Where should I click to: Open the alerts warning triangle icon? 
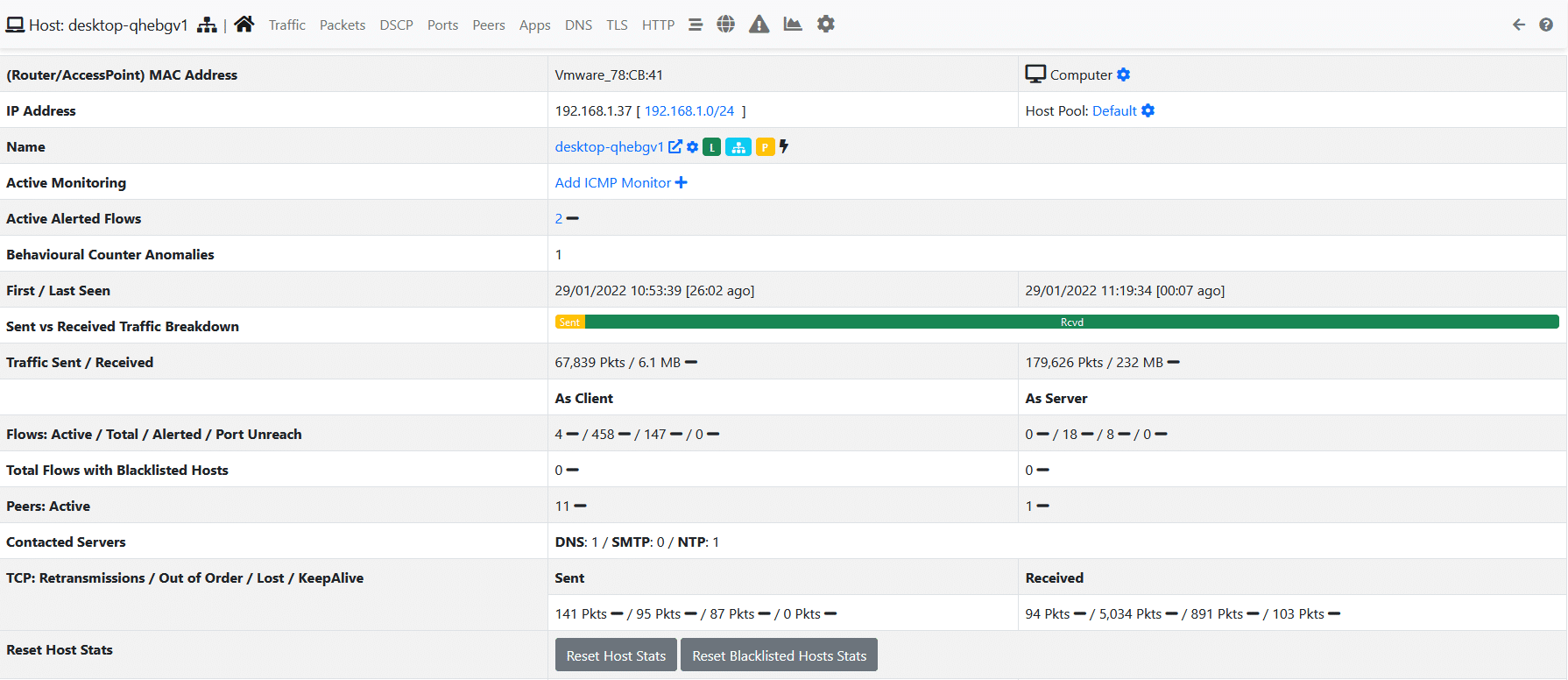click(x=759, y=25)
